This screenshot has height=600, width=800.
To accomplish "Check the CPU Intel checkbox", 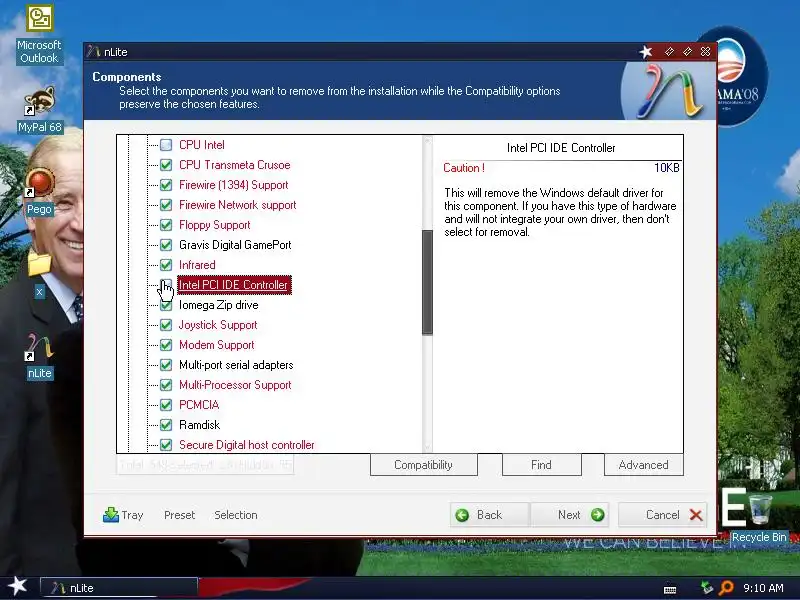I will point(166,145).
